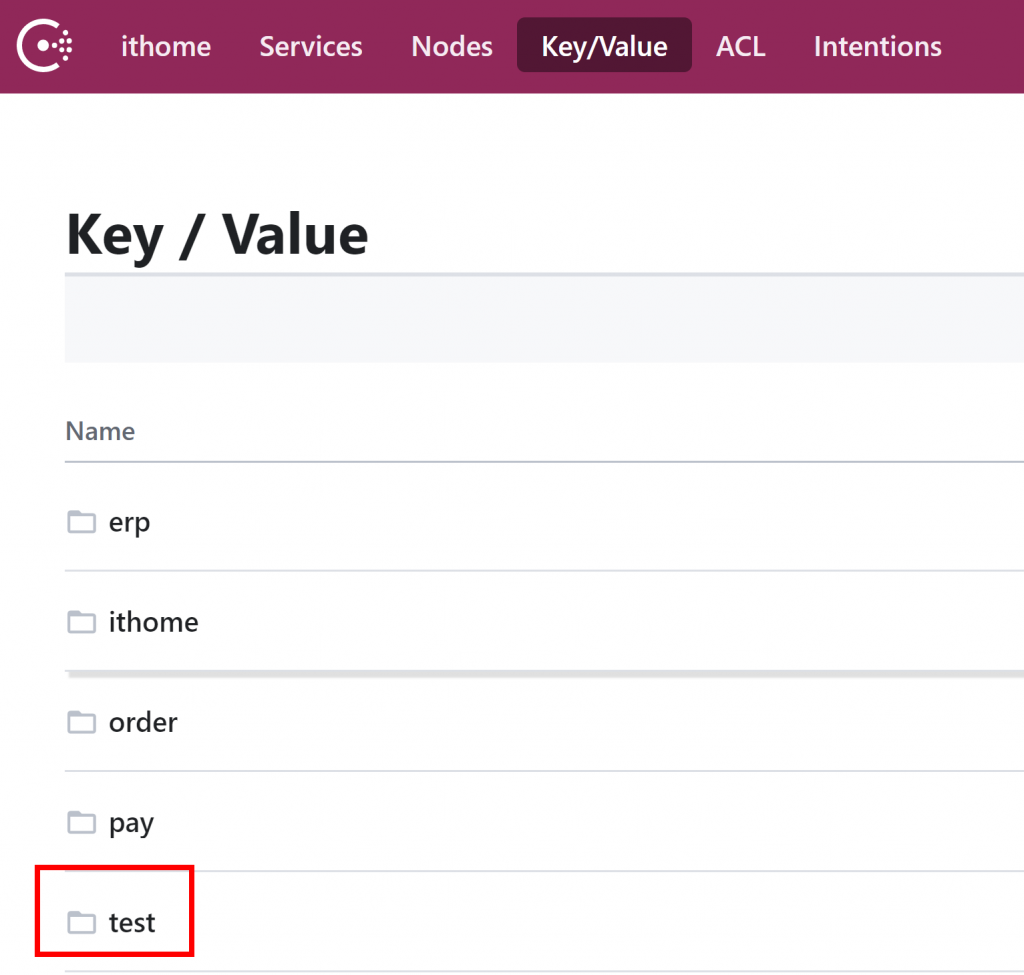Click the Key / Value page heading
1024x975 pixels.
(217, 235)
